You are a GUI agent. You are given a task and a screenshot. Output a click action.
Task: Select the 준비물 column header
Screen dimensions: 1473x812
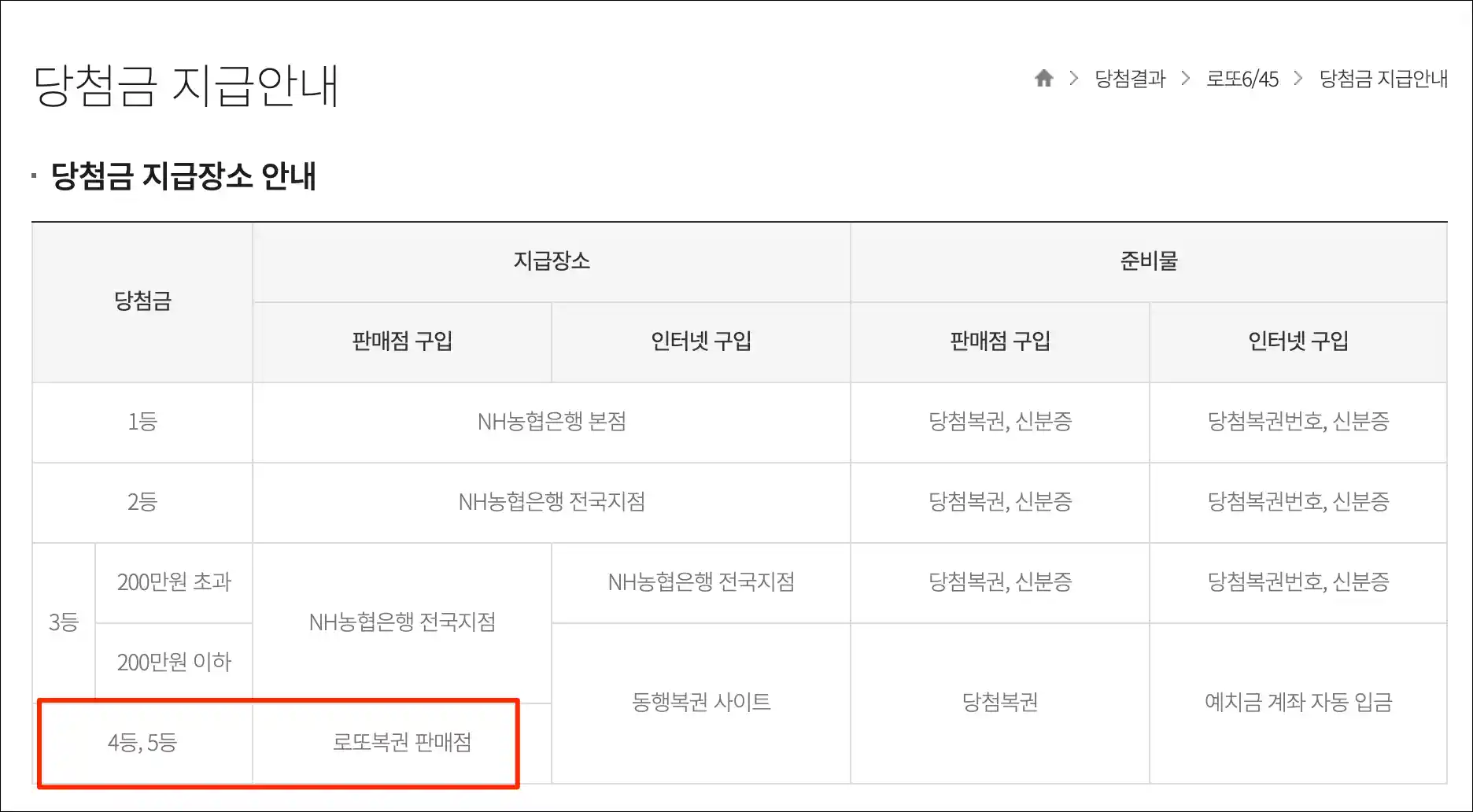1149,261
